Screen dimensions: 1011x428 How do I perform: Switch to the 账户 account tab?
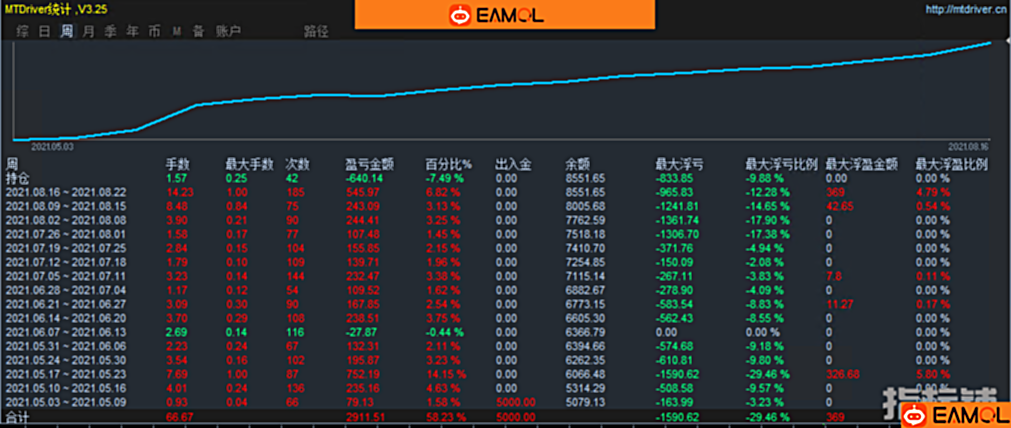pyautogui.click(x=228, y=31)
